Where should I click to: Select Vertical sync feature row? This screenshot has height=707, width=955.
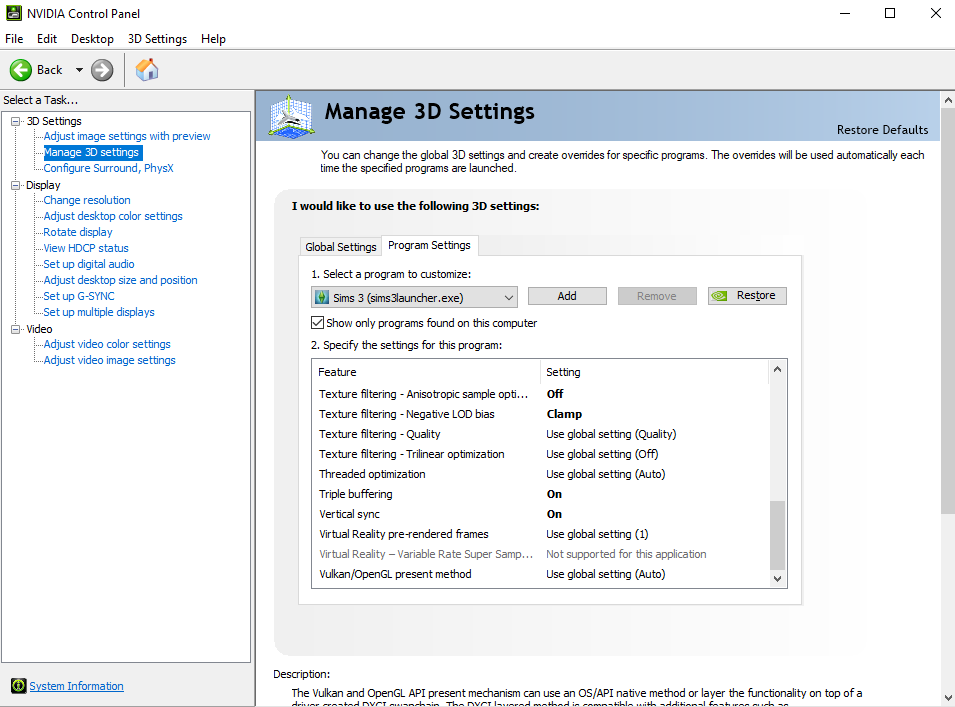pyautogui.click(x=541, y=514)
